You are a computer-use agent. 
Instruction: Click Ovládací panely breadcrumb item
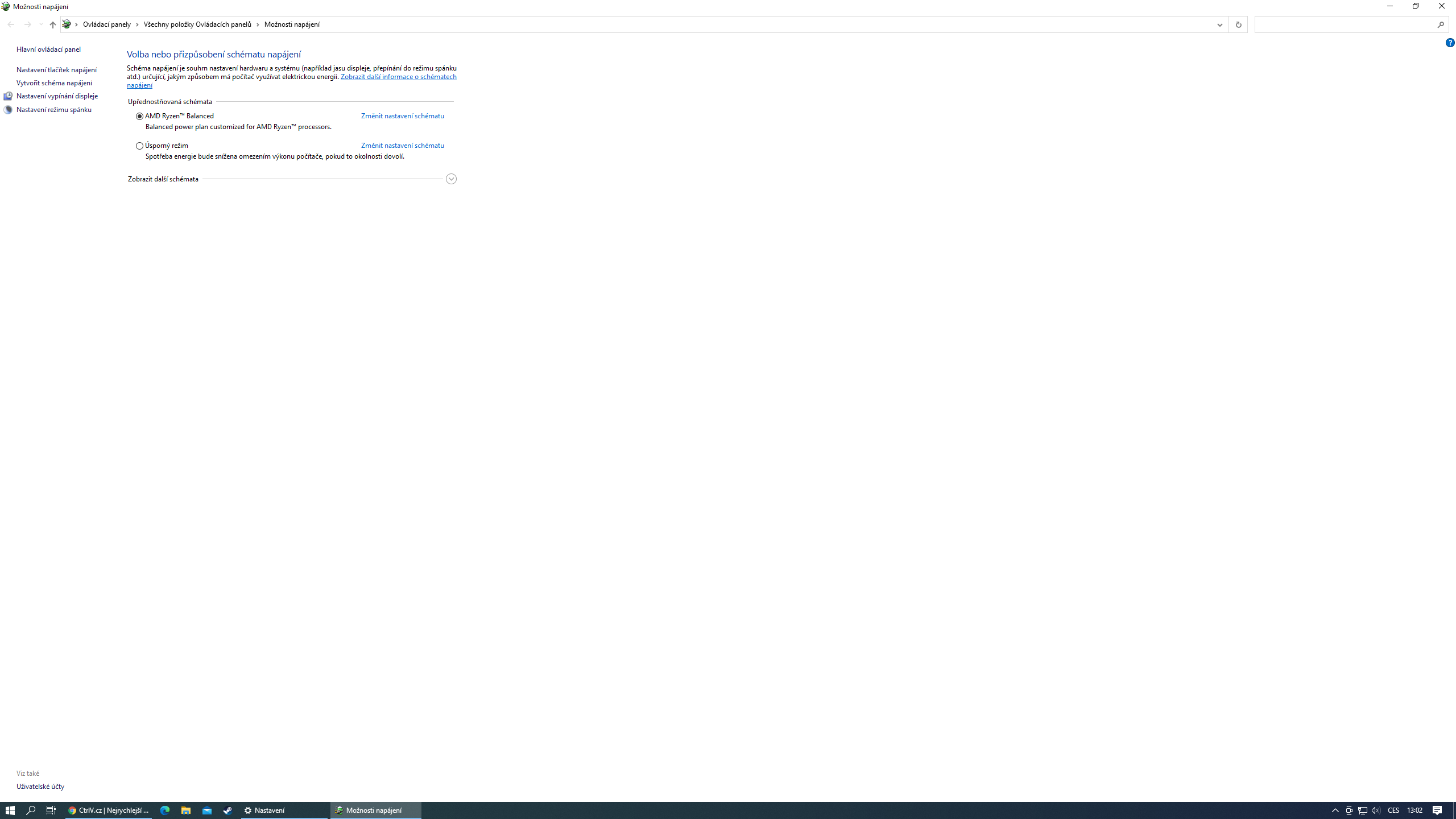107,24
